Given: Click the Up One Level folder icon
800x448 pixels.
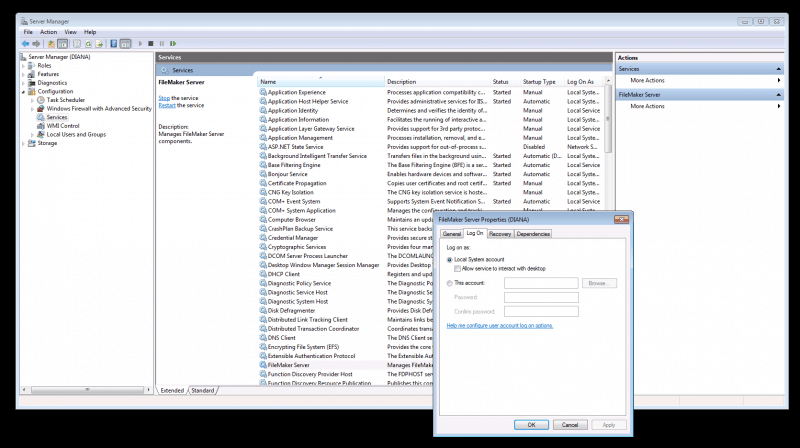Looking at the screenshot, I should click(x=51, y=44).
